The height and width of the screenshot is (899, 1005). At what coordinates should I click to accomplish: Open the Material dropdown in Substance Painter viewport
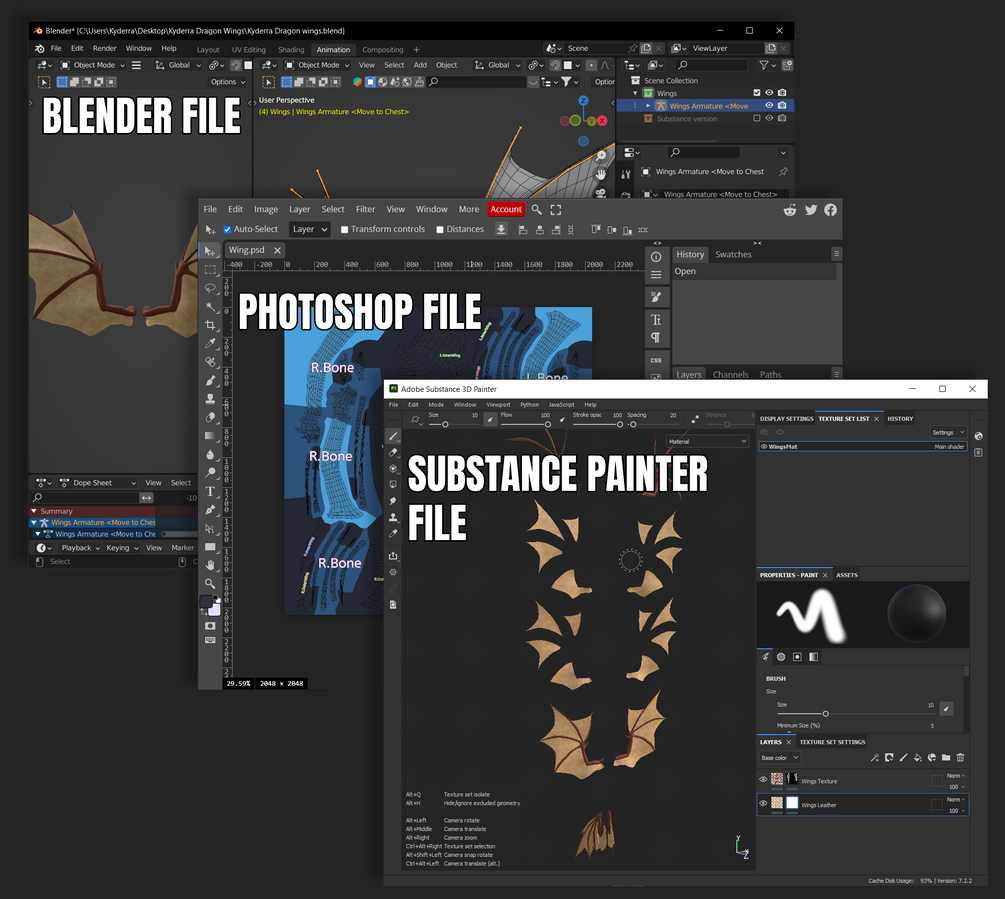708,441
